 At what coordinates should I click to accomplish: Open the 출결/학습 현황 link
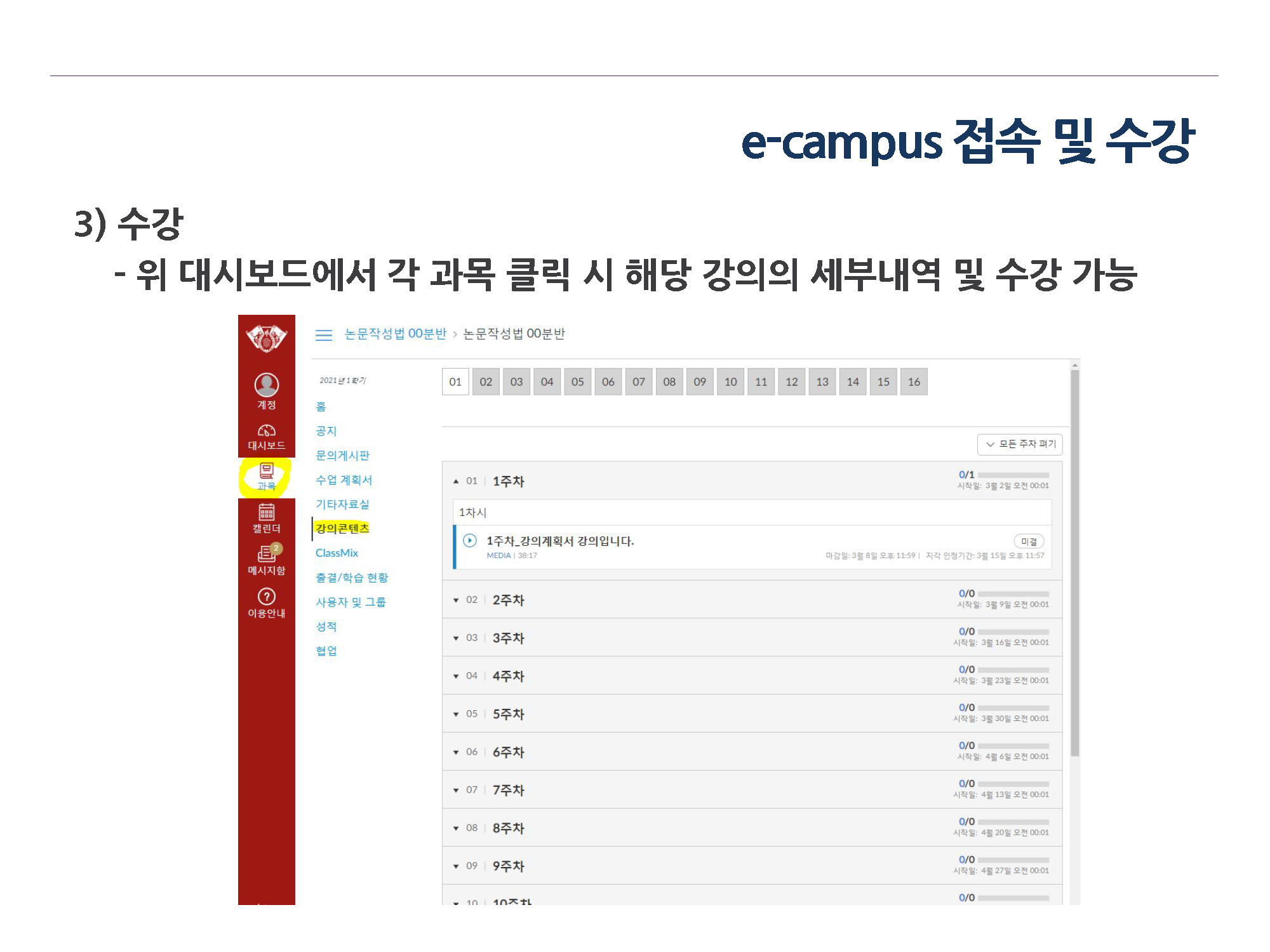[x=352, y=578]
